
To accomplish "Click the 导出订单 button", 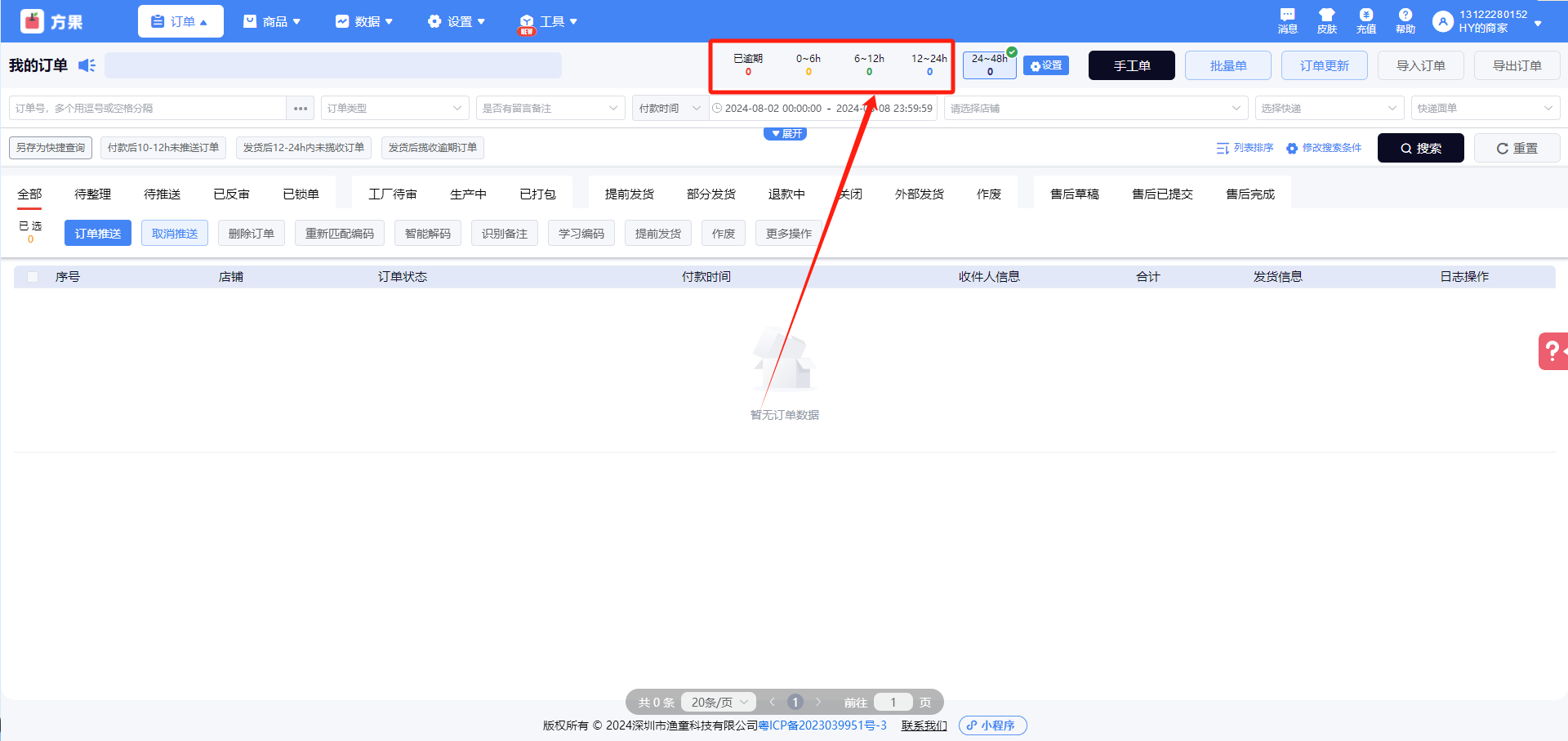I will 1517,65.
